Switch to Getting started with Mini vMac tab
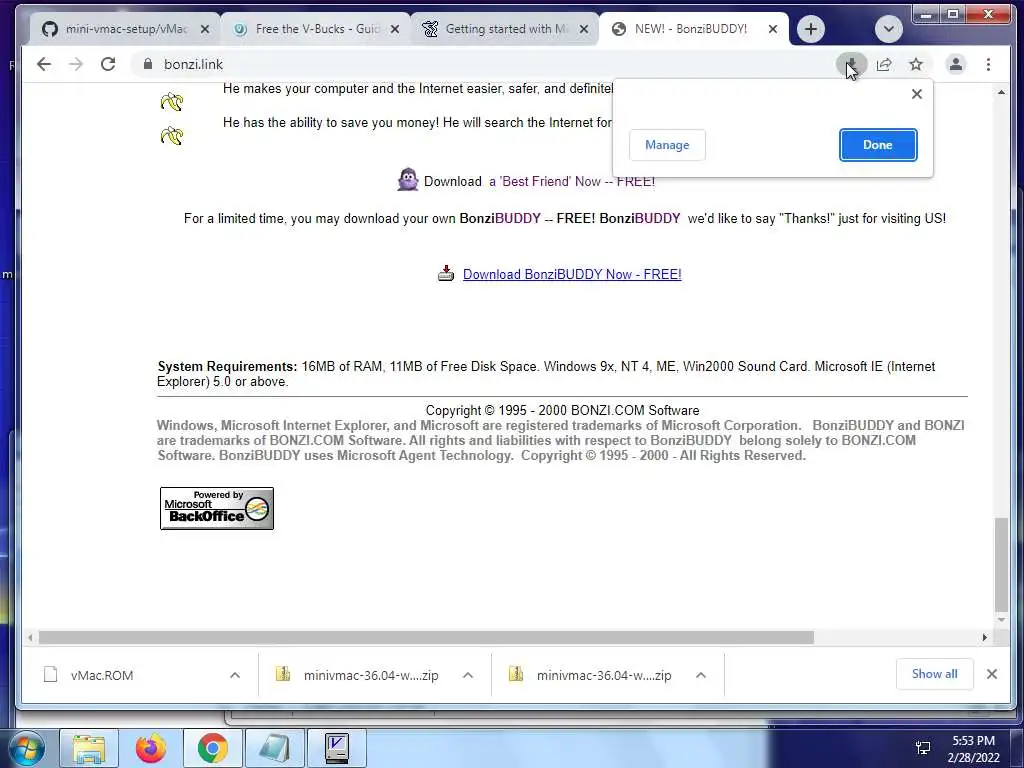This screenshot has width=1024, height=768. [x=505, y=29]
